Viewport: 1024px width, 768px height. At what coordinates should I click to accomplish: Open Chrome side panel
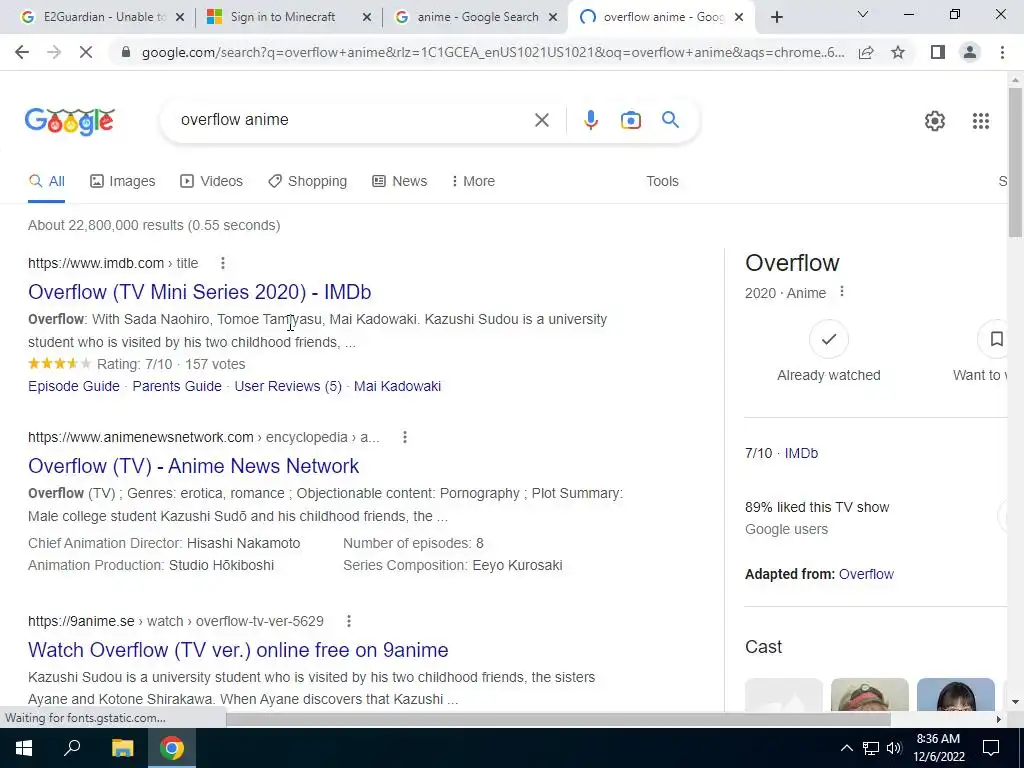[938, 52]
